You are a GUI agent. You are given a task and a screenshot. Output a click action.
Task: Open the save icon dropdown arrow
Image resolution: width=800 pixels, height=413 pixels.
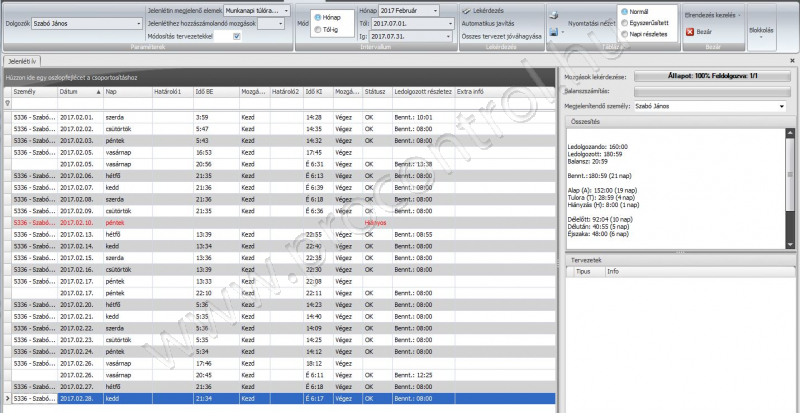563,33
